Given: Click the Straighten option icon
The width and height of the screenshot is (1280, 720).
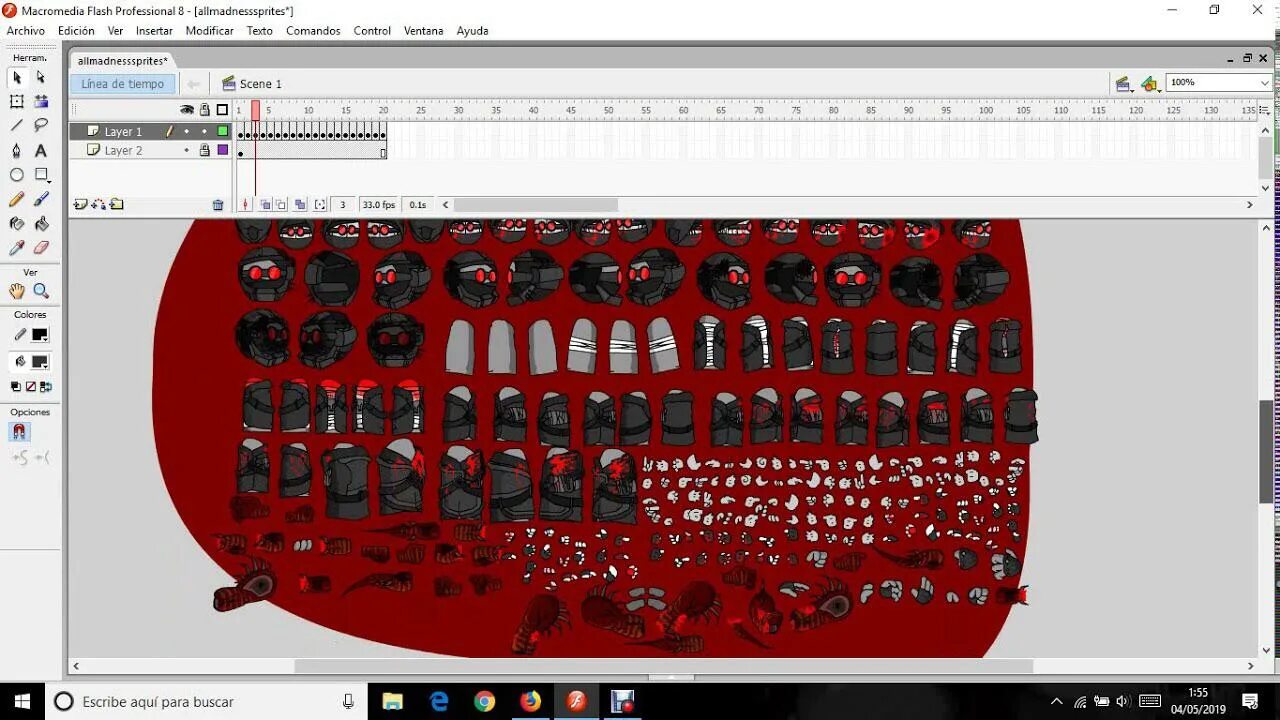Looking at the screenshot, I should coord(42,458).
